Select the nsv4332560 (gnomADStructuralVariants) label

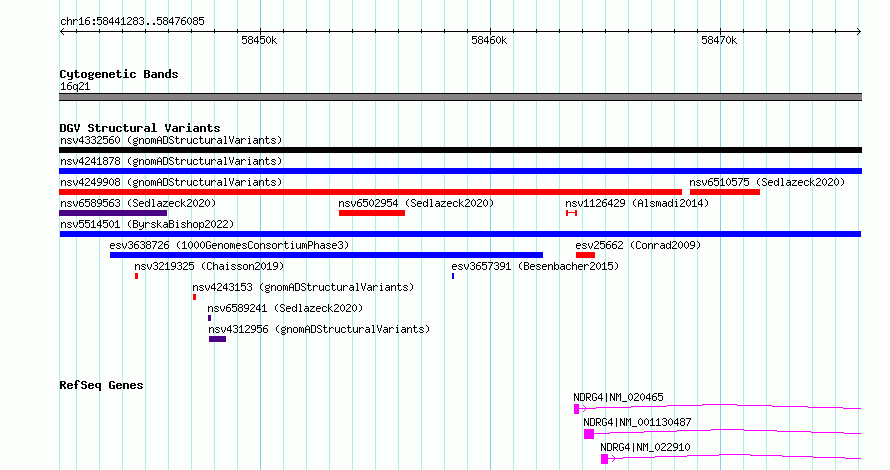tap(171, 140)
